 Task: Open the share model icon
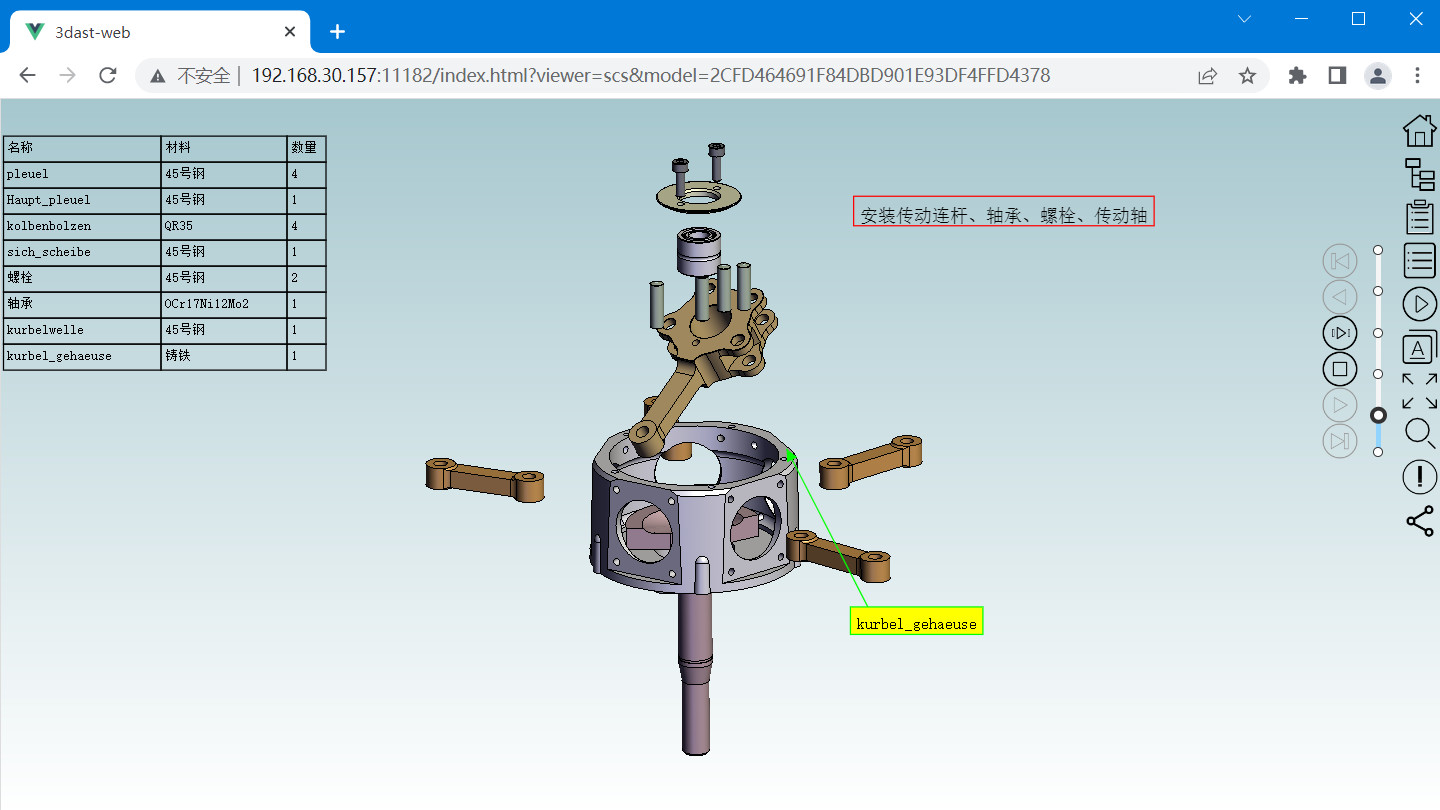[x=1419, y=520]
